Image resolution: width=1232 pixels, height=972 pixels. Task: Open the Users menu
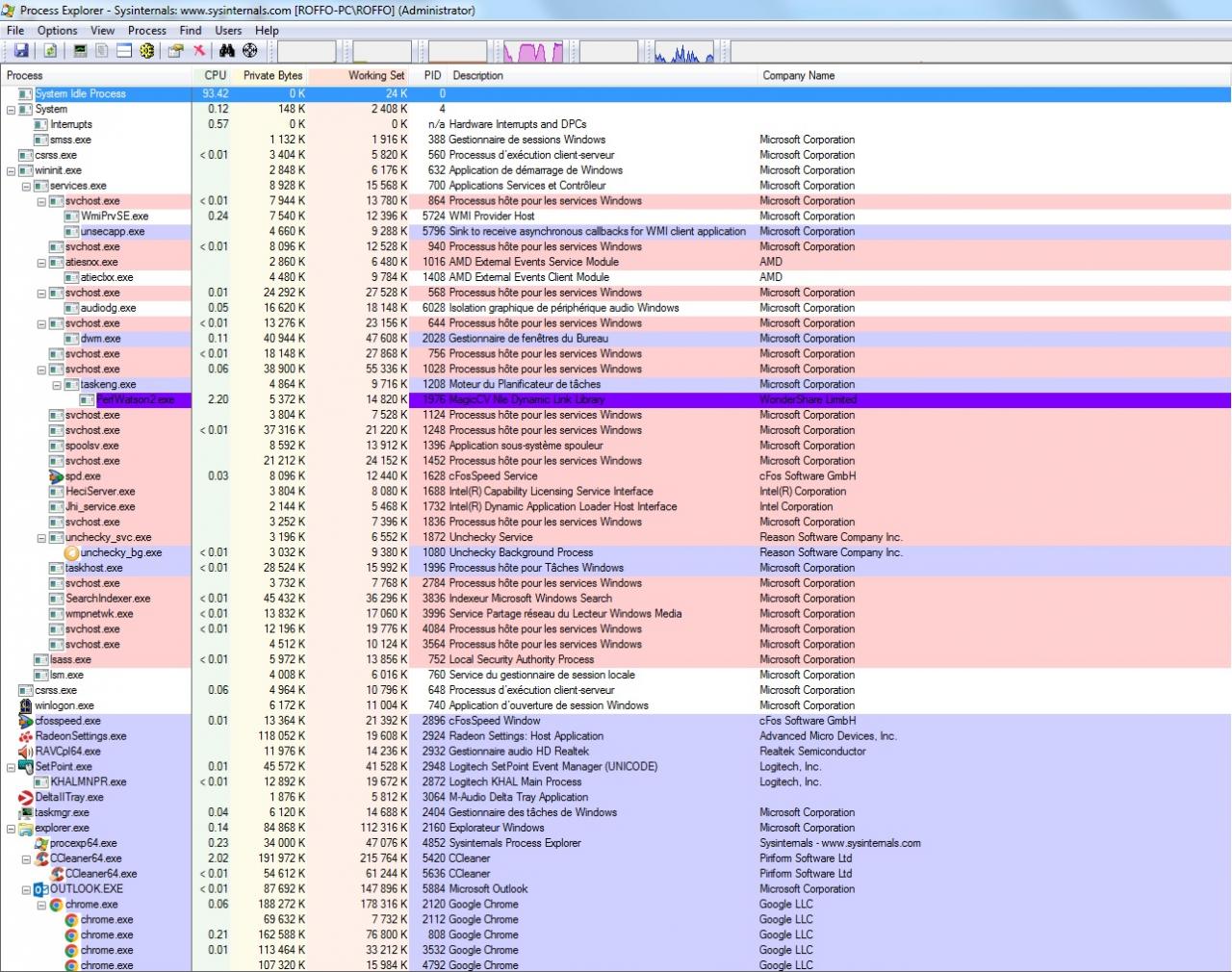point(228,31)
